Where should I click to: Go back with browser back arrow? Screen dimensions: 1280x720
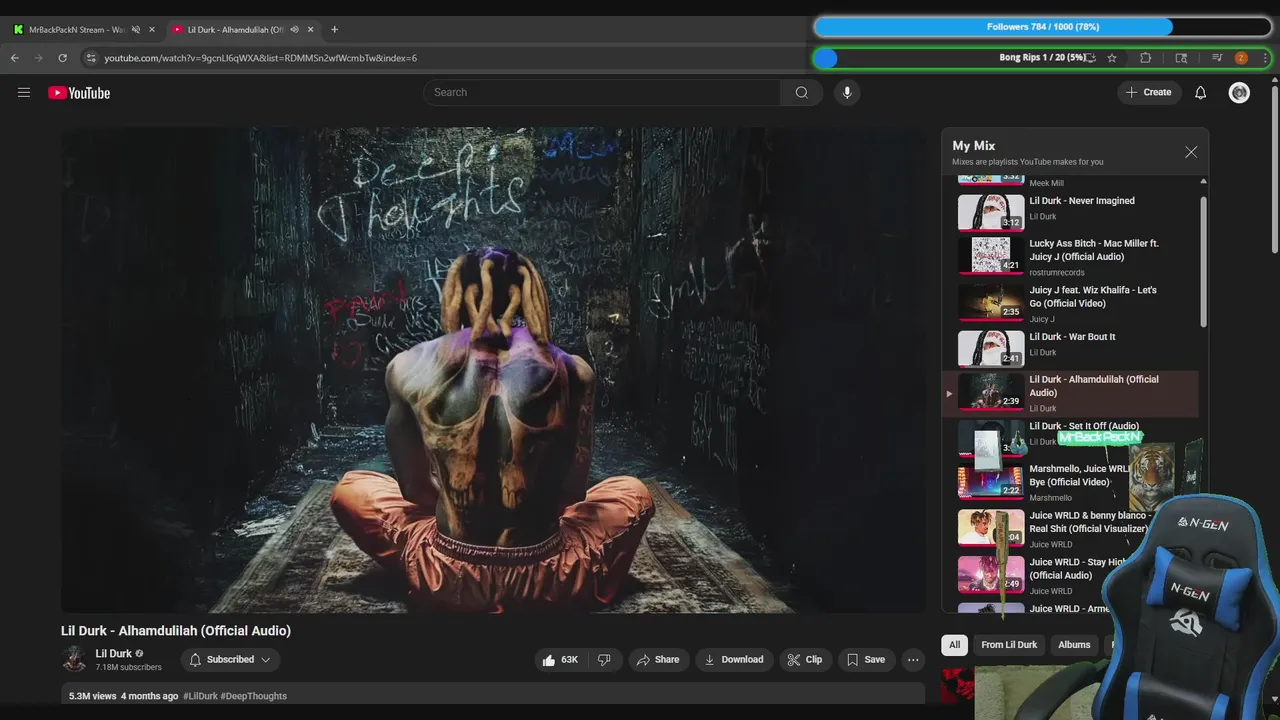[15, 58]
